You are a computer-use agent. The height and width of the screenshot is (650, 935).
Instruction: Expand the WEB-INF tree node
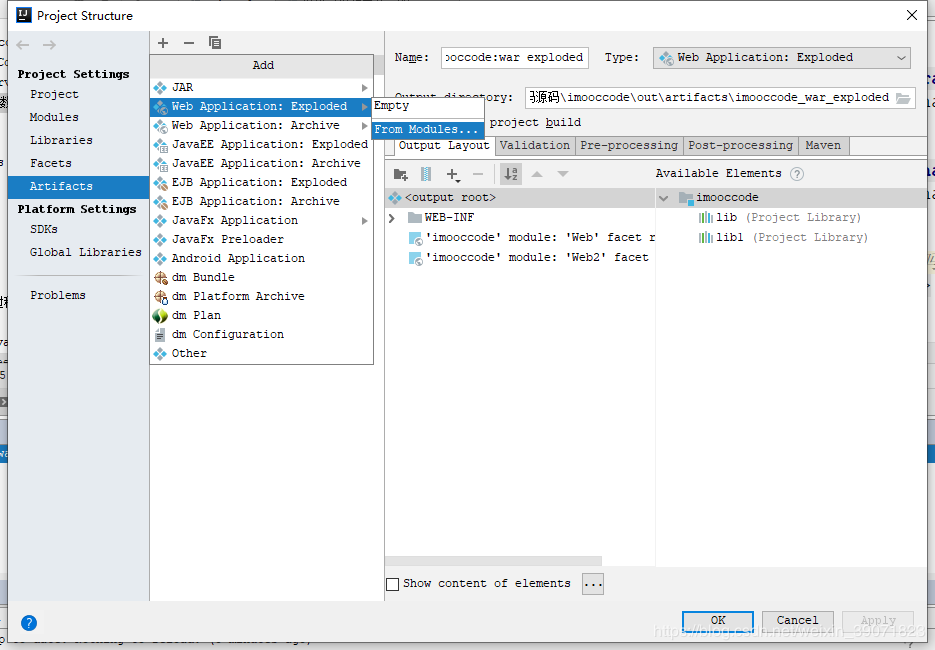coord(391,216)
